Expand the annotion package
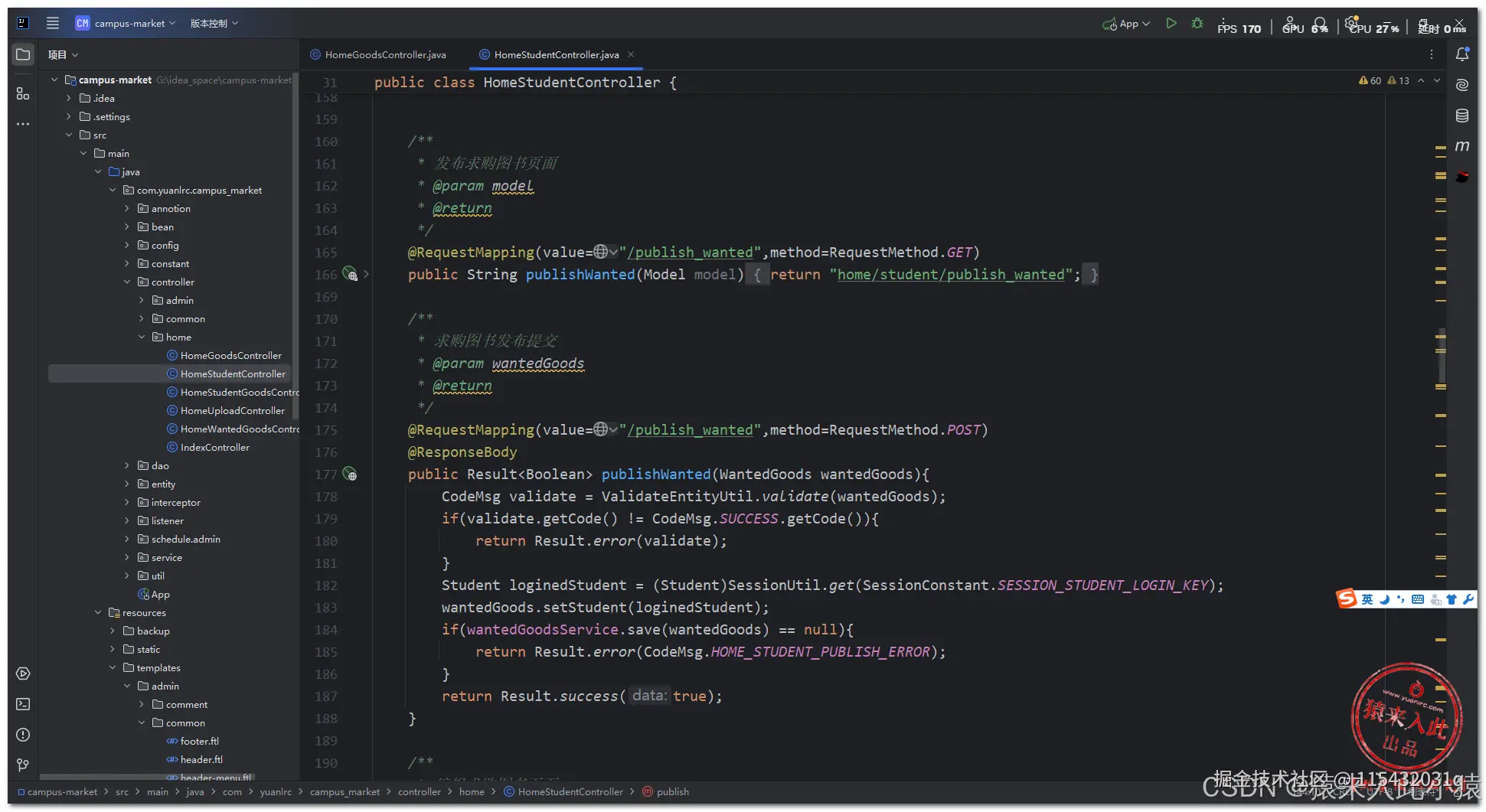 [x=127, y=208]
